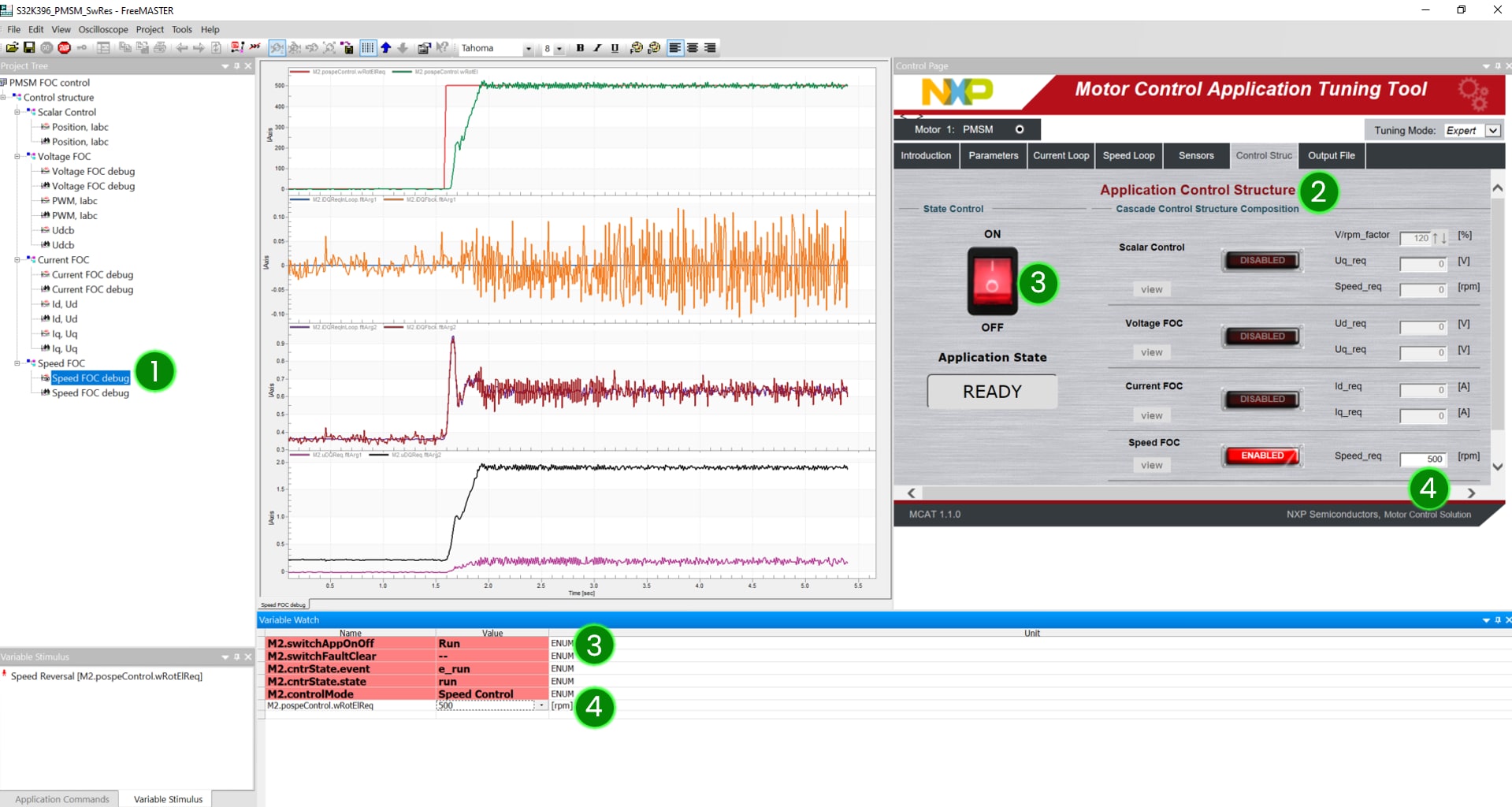Click the Bold formatting icon

tap(580, 48)
